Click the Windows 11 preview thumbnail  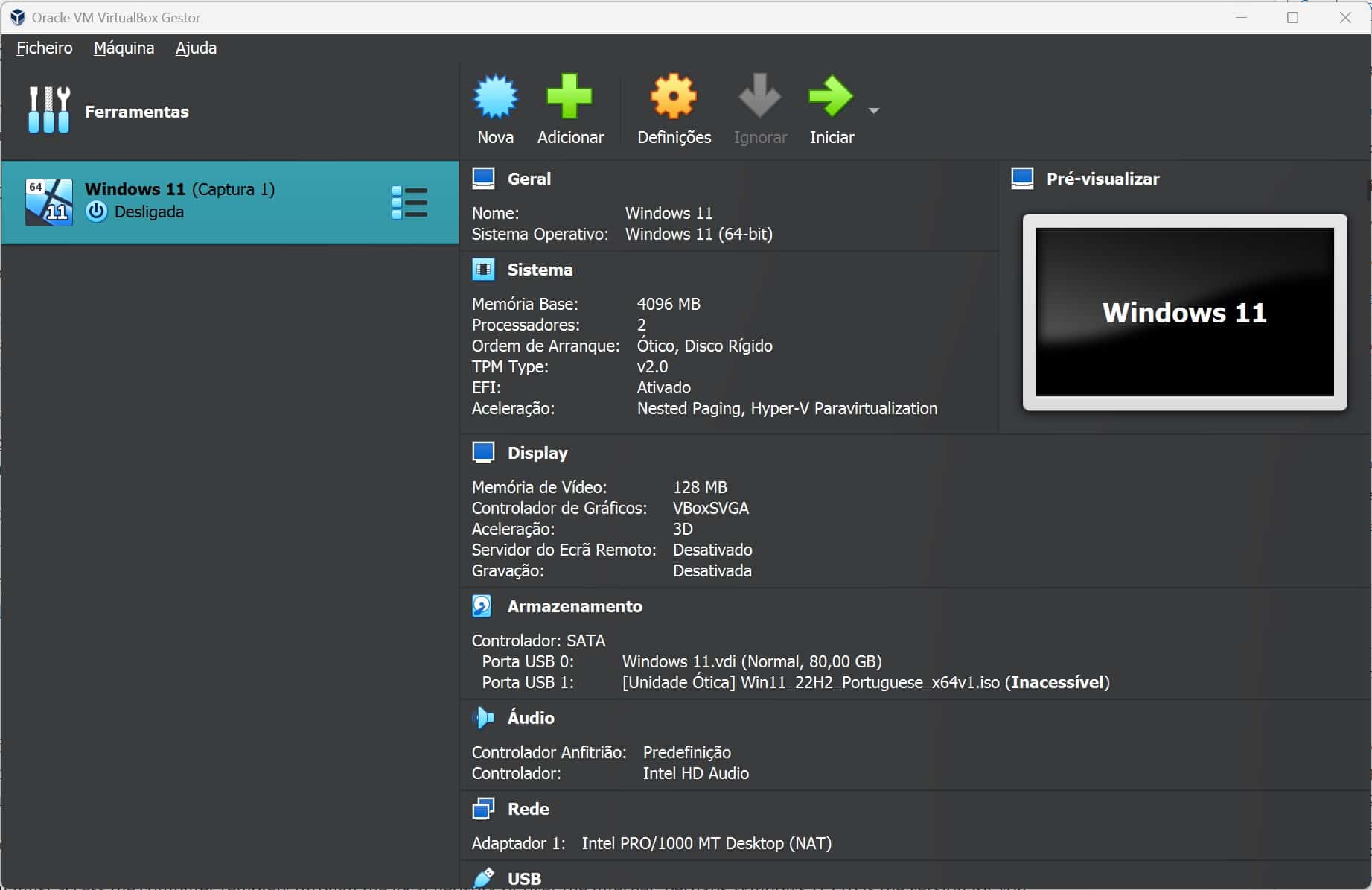pyautogui.click(x=1184, y=312)
